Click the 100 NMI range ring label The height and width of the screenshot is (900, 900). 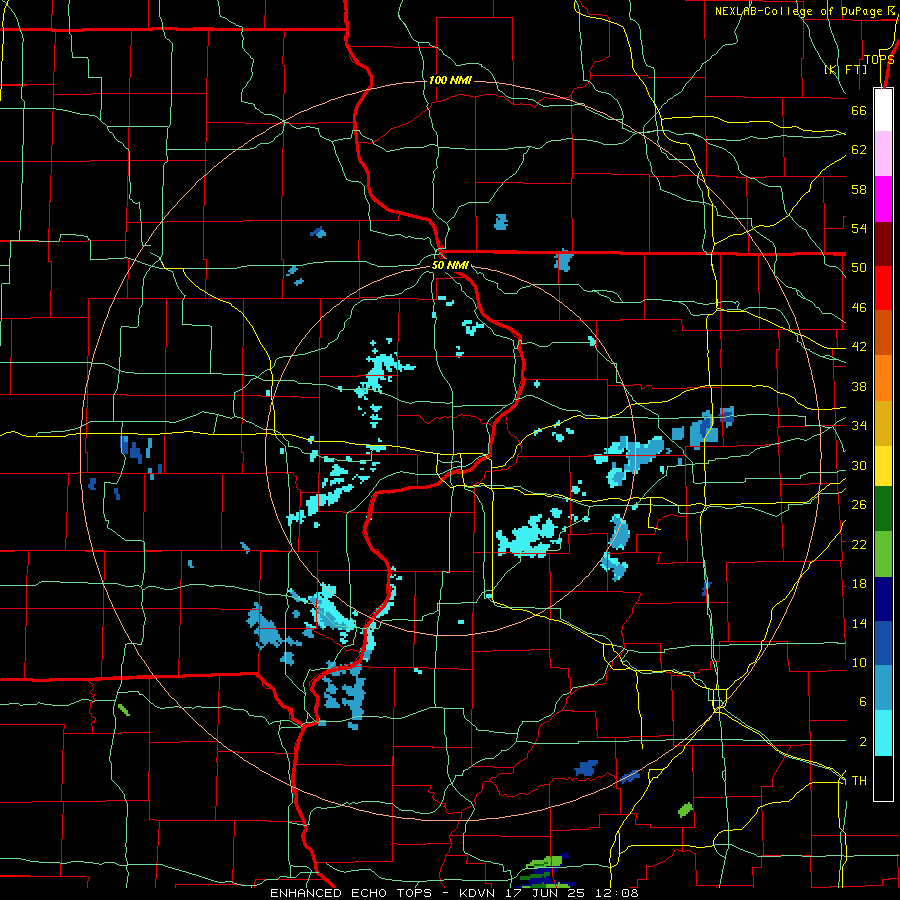point(450,80)
